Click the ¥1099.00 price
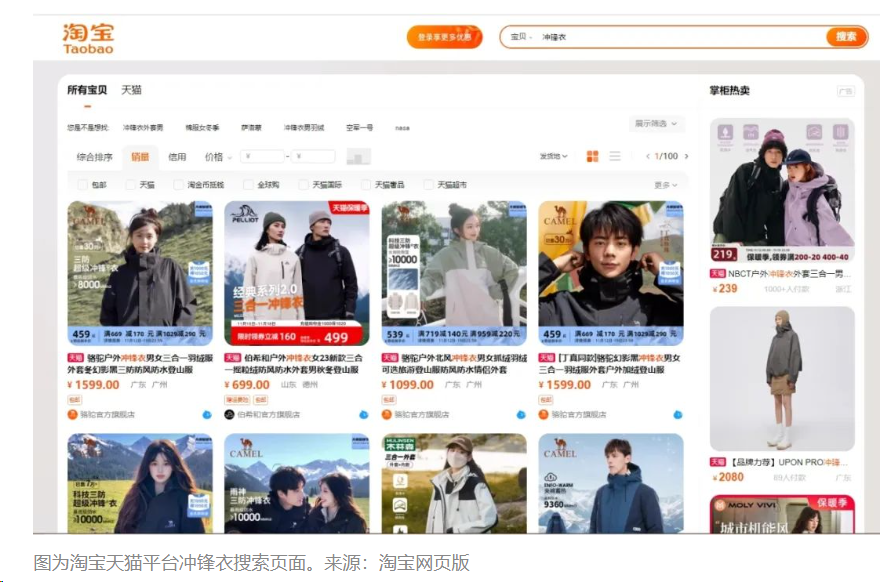Screen dimensions: 893x582 408,385
